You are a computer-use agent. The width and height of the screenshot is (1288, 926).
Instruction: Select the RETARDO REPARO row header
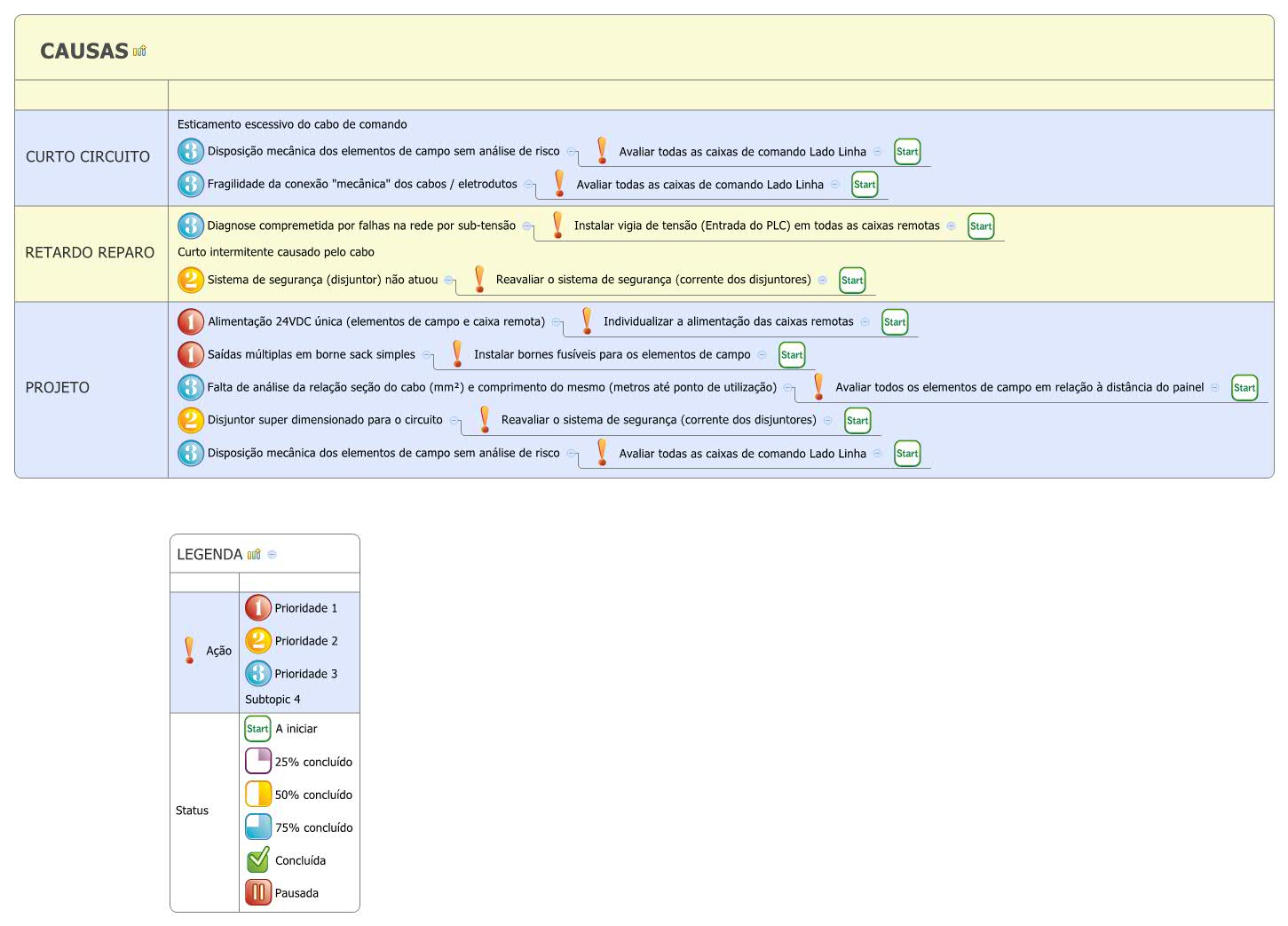90,252
